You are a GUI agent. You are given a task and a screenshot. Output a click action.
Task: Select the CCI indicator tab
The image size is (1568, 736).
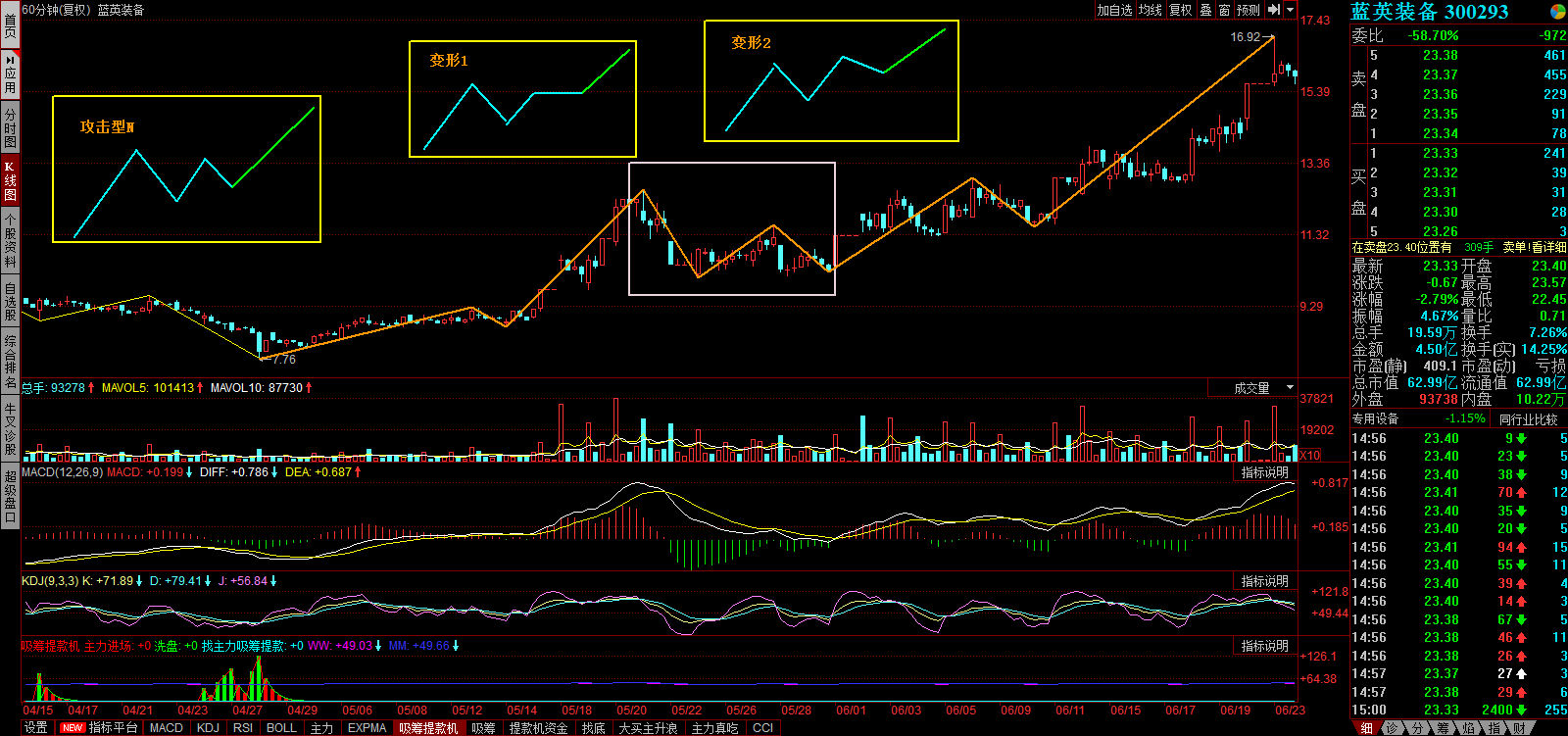[762, 727]
